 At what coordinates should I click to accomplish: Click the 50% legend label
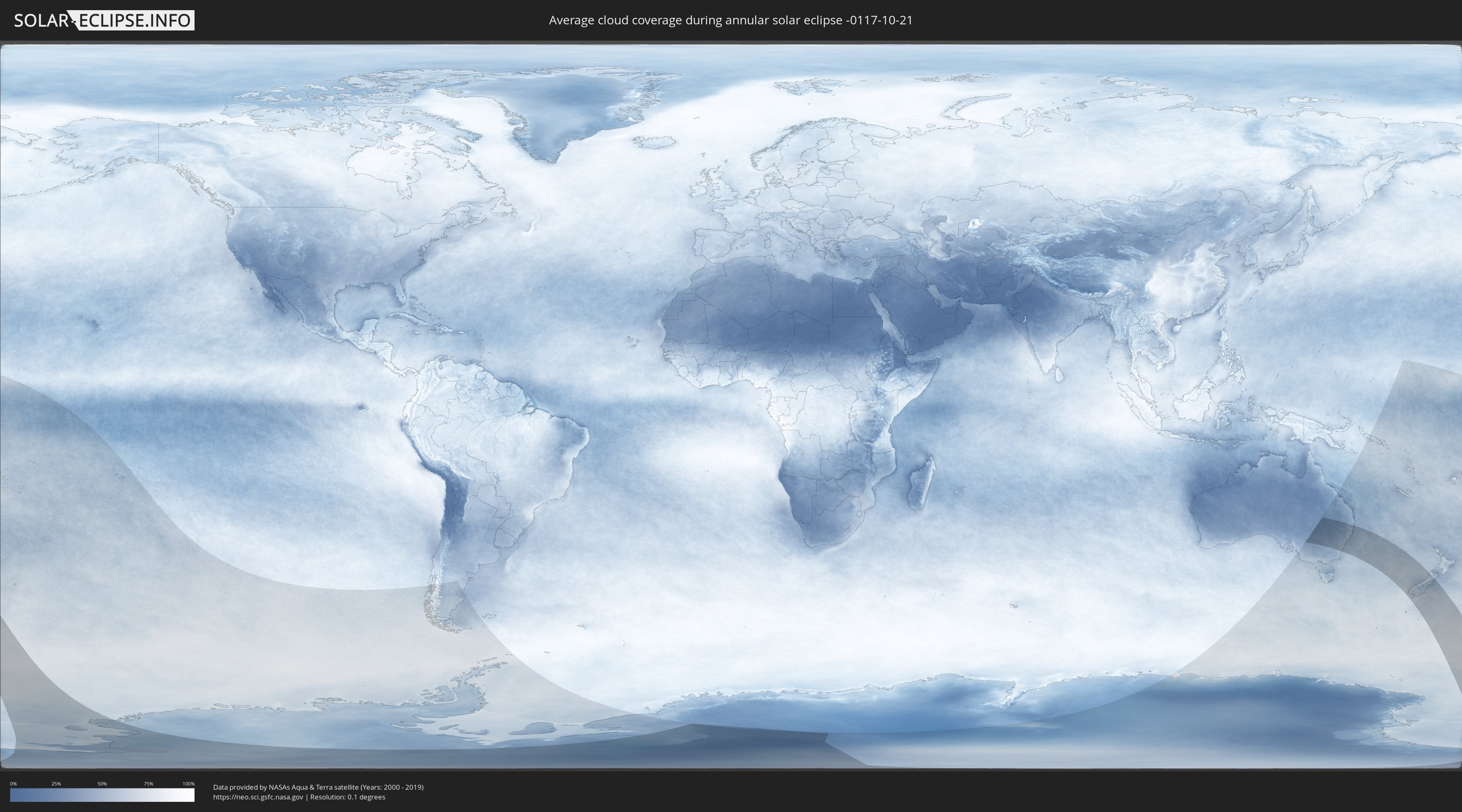tap(102, 784)
